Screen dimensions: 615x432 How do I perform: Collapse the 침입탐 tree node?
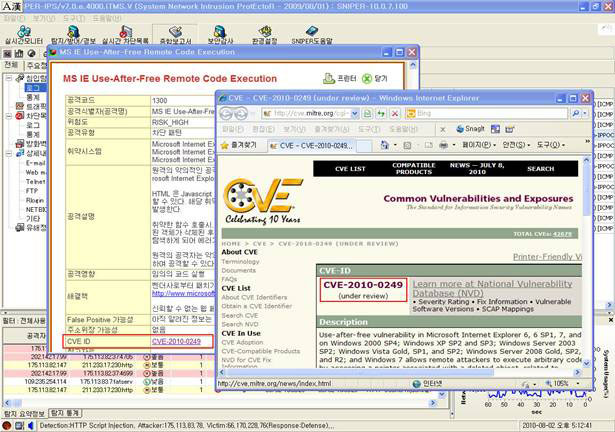[x=9, y=78]
